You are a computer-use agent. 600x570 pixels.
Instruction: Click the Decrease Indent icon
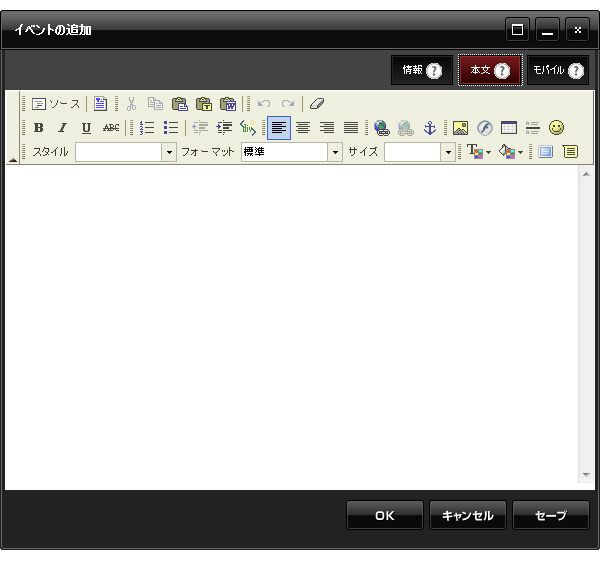click(x=200, y=128)
